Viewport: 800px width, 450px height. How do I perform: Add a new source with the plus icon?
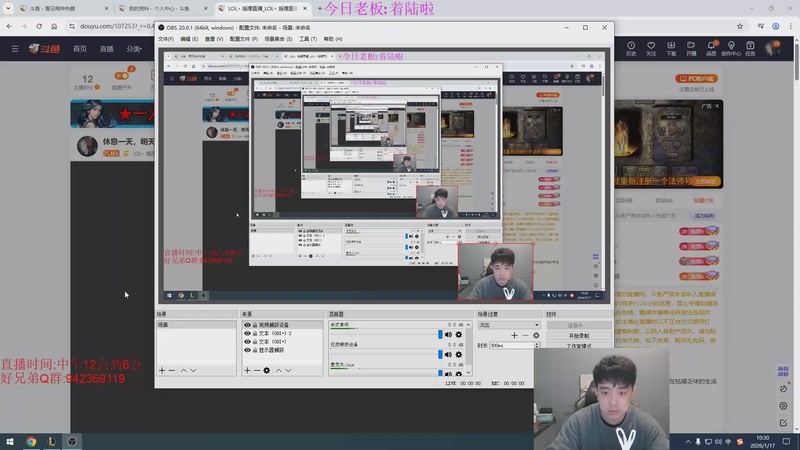tap(247, 370)
